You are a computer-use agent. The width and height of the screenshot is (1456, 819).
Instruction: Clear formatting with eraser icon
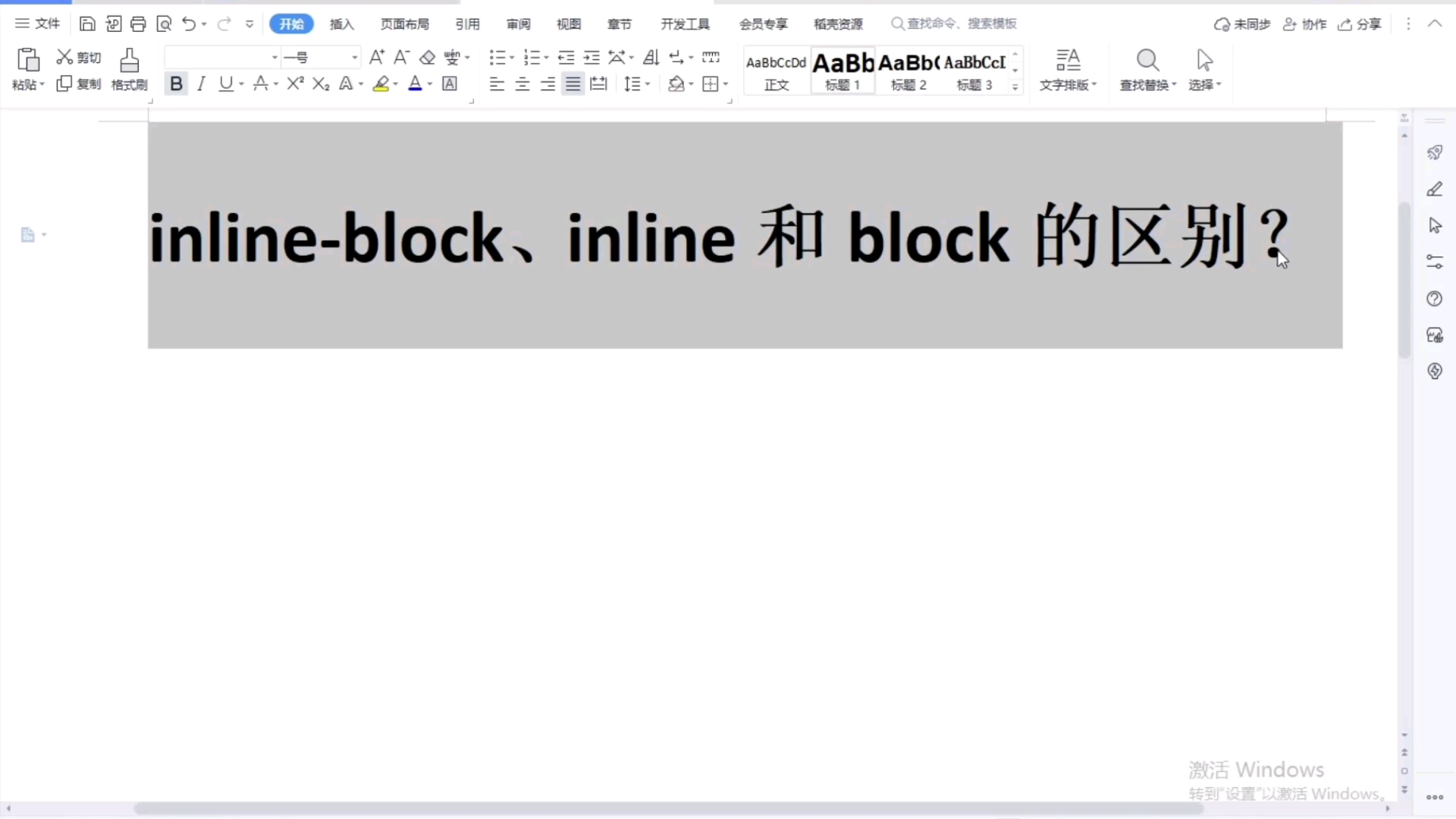pos(428,58)
